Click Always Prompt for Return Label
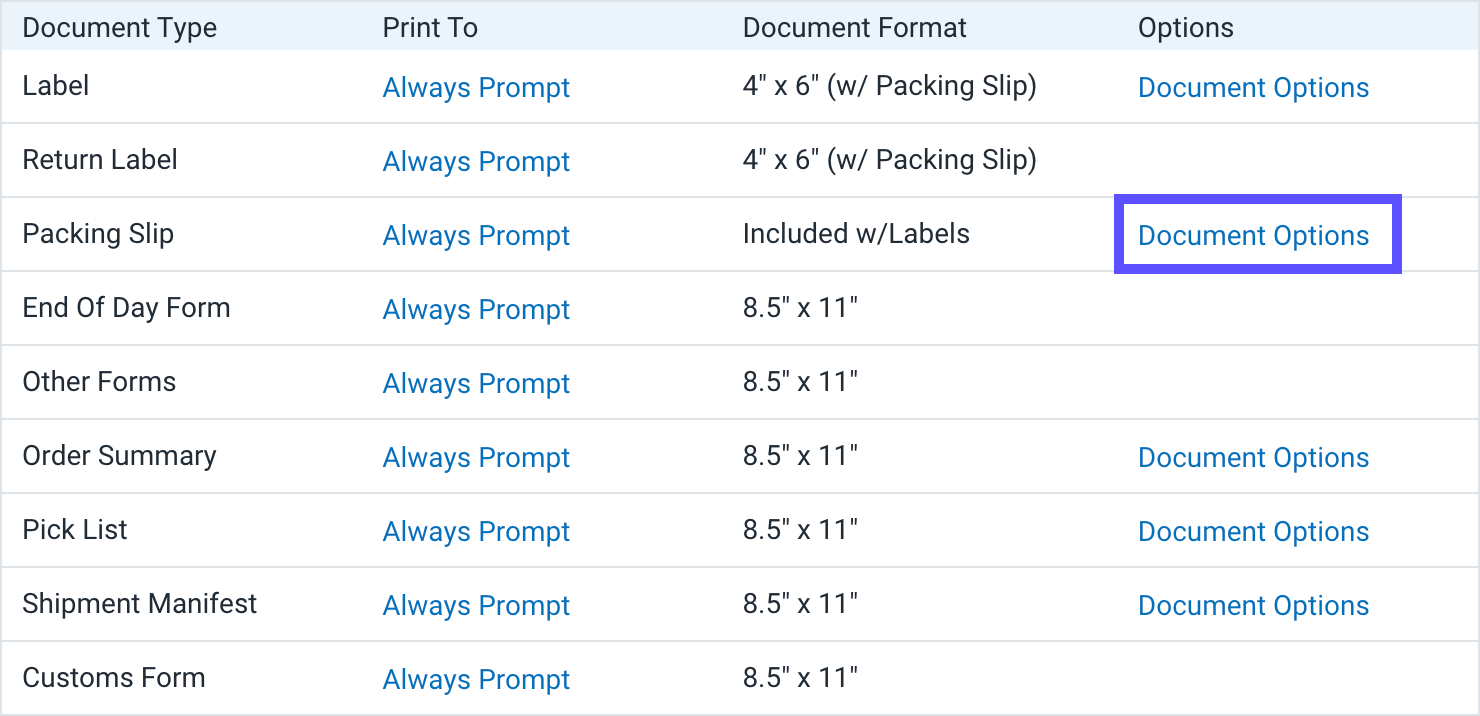This screenshot has height=716, width=1480. click(x=476, y=161)
